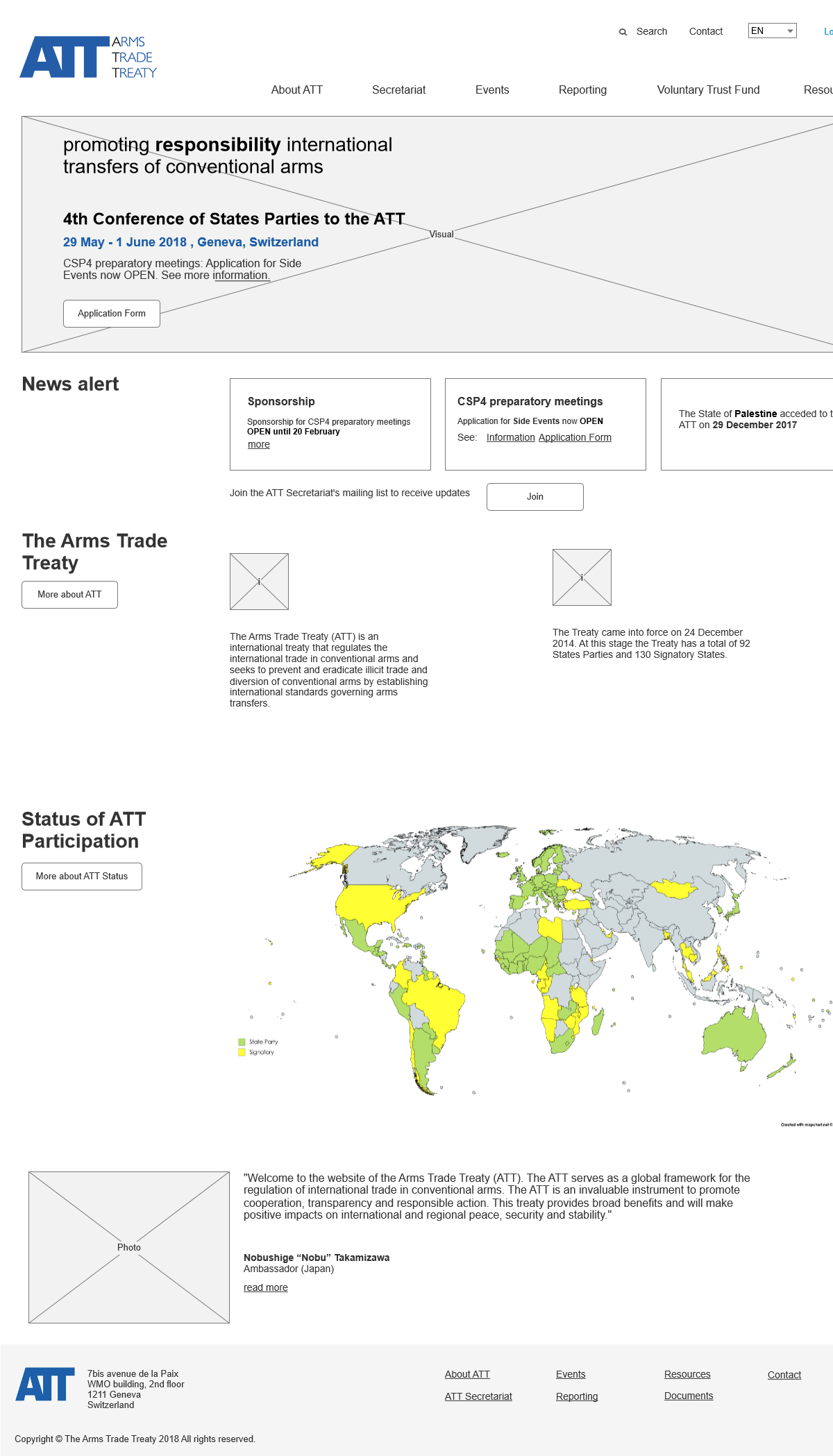Viewport: 833px width, 1456px height.
Task: Click the 'CSP4 preparatory meetings' card heading
Action: pyautogui.click(x=530, y=401)
